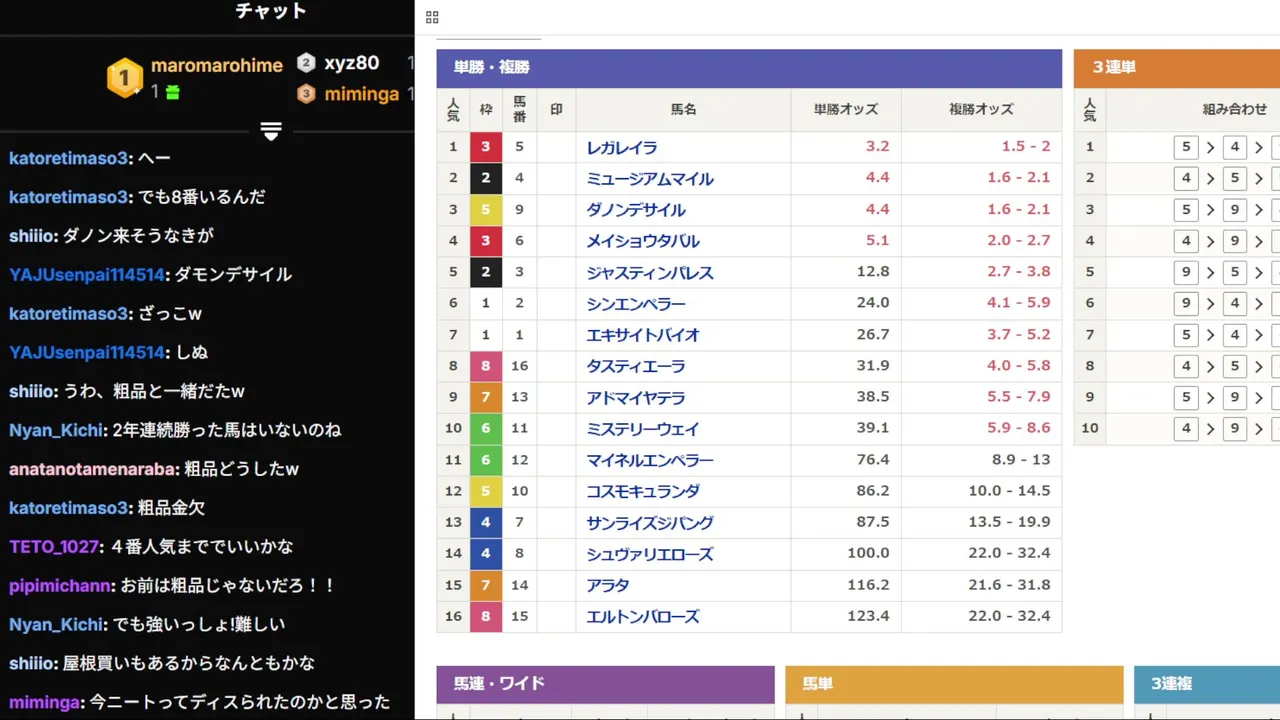Click number box 9 in 3連単 rank 3 row
The image size is (1280, 720).
click(1235, 210)
